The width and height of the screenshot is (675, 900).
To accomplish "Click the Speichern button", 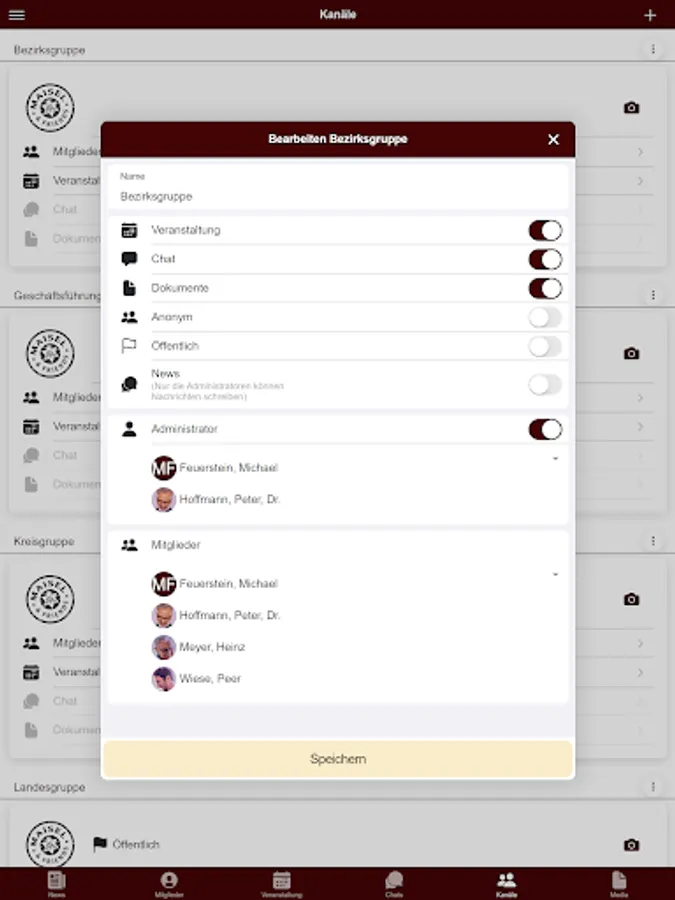I will pos(338,759).
